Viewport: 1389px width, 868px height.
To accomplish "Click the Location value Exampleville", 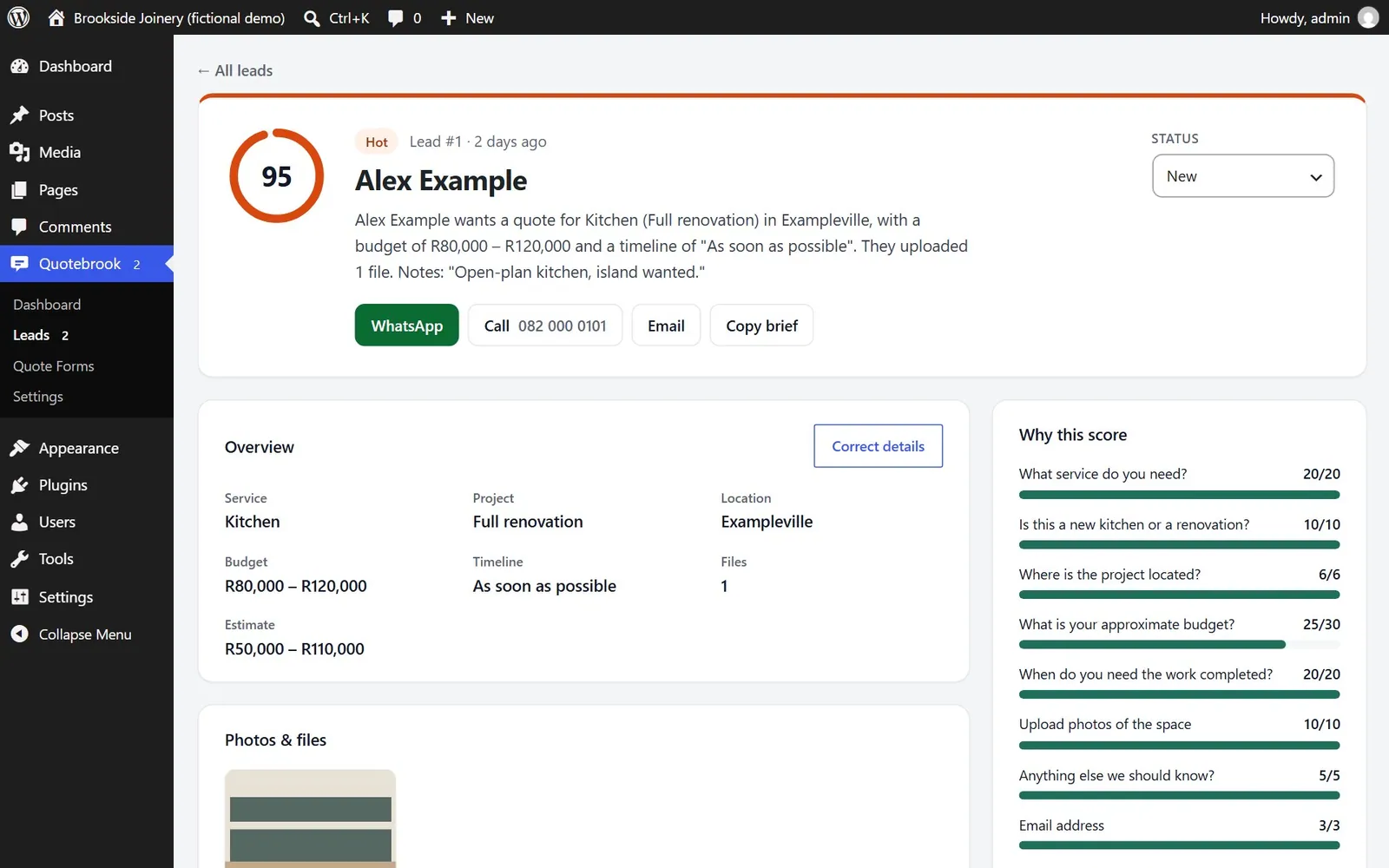I will click(x=767, y=522).
